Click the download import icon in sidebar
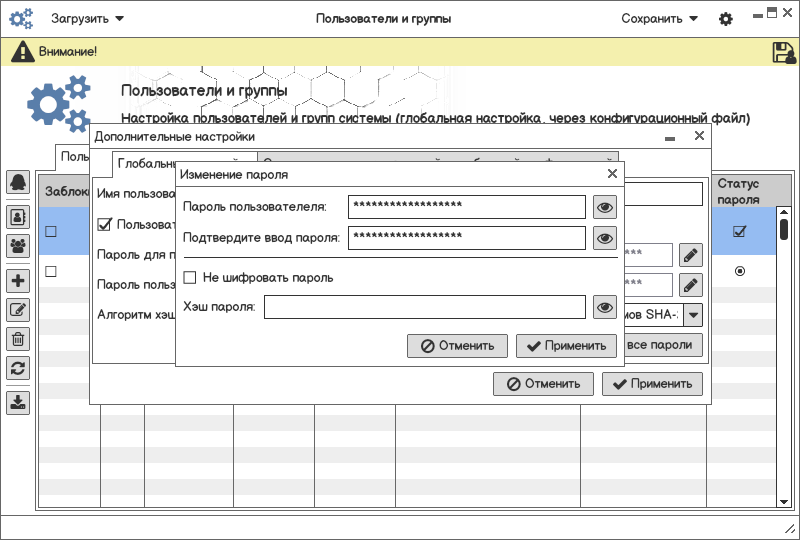This screenshot has height=540, width=800. 18,402
